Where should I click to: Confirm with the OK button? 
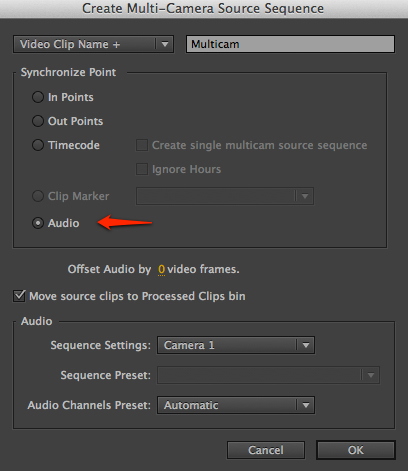[356, 450]
